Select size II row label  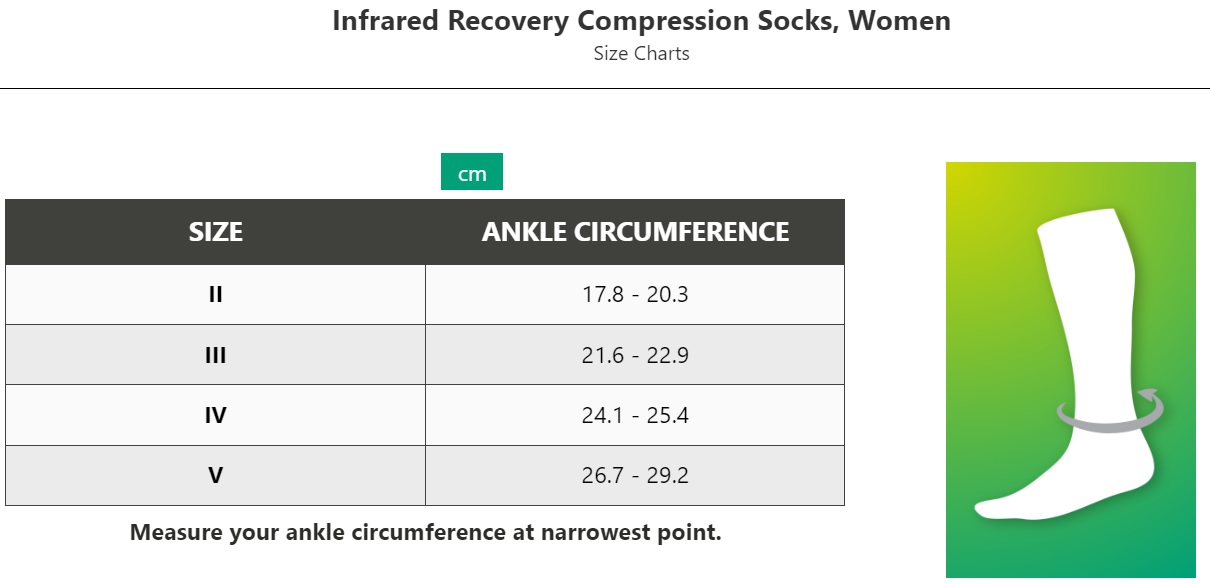pyautogui.click(x=216, y=295)
